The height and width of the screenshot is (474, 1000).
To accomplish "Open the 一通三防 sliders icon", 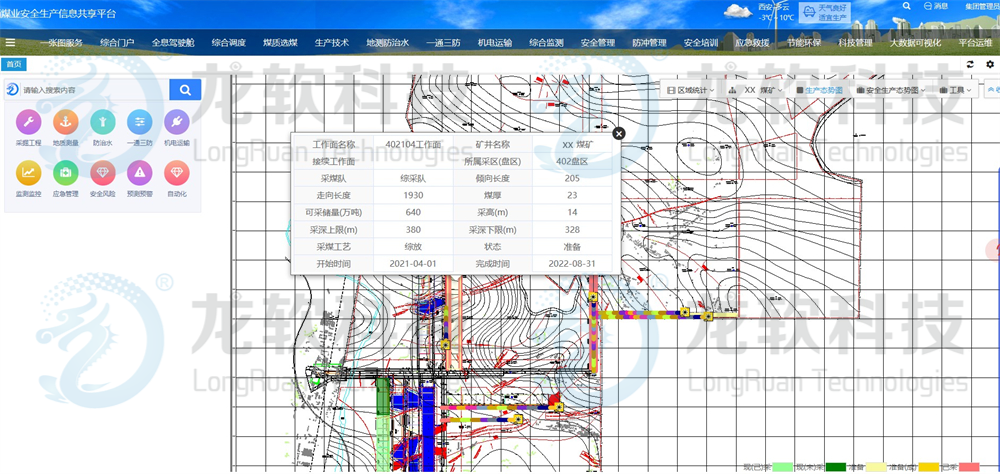I will click(139, 122).
